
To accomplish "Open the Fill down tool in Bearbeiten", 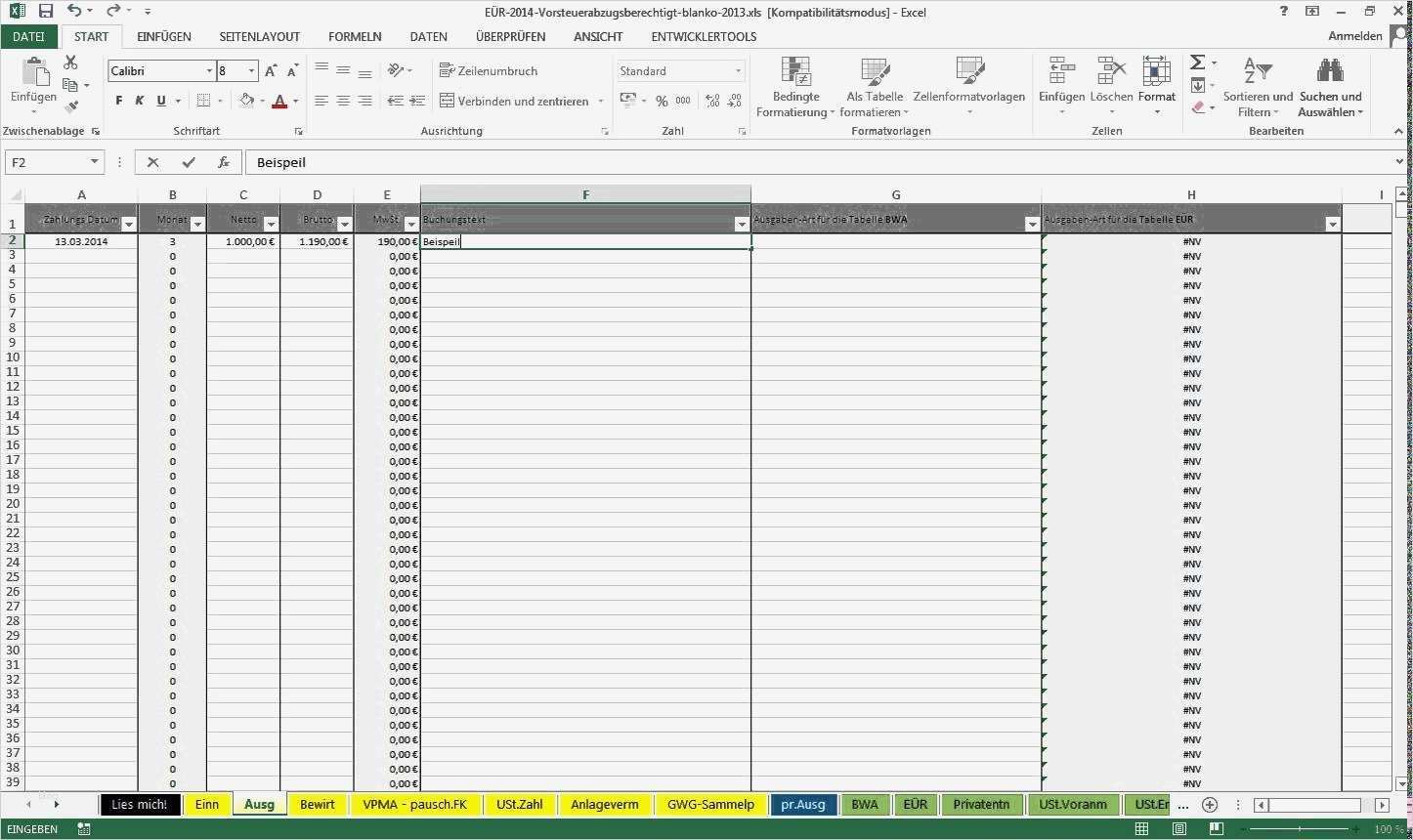I will (1197, 85).
